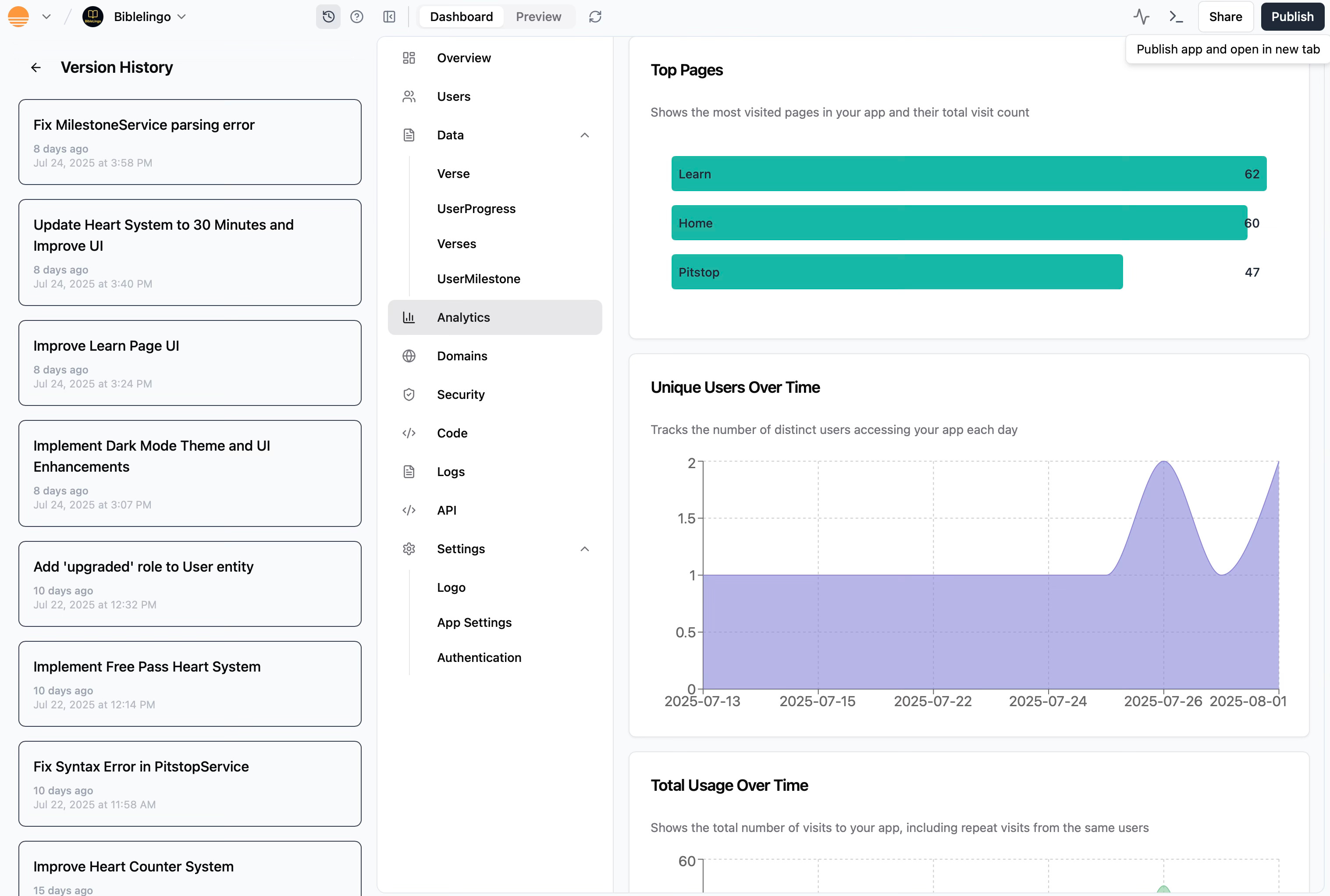
Task: Click the Biblelingo app logo icon
Action: 92,17
